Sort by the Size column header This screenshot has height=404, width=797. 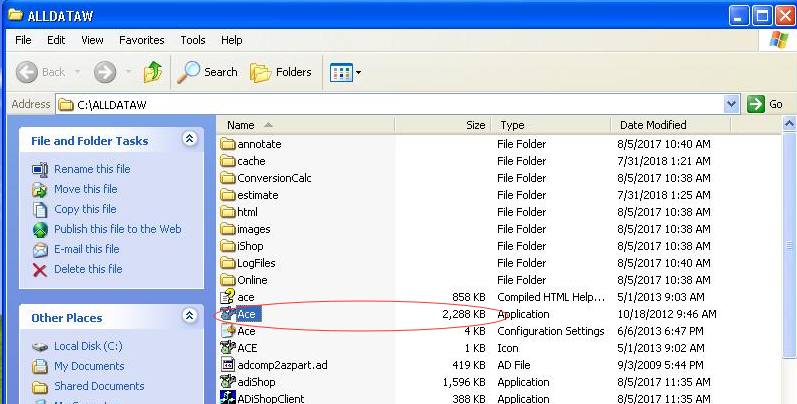[x=443, y=125]
